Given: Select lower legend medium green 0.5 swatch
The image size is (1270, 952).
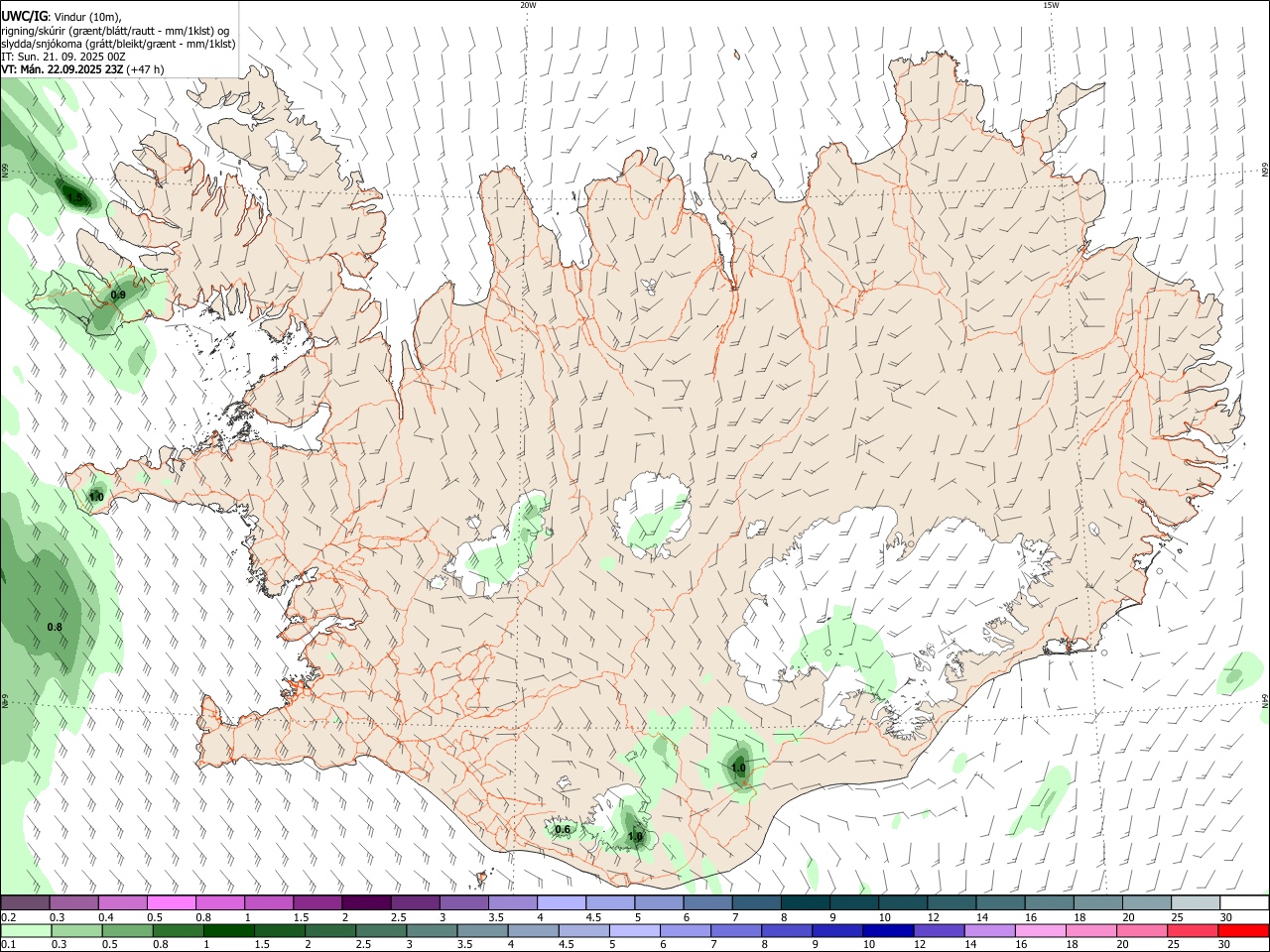Looking at the screenshot, I should [x=127, y=930].
